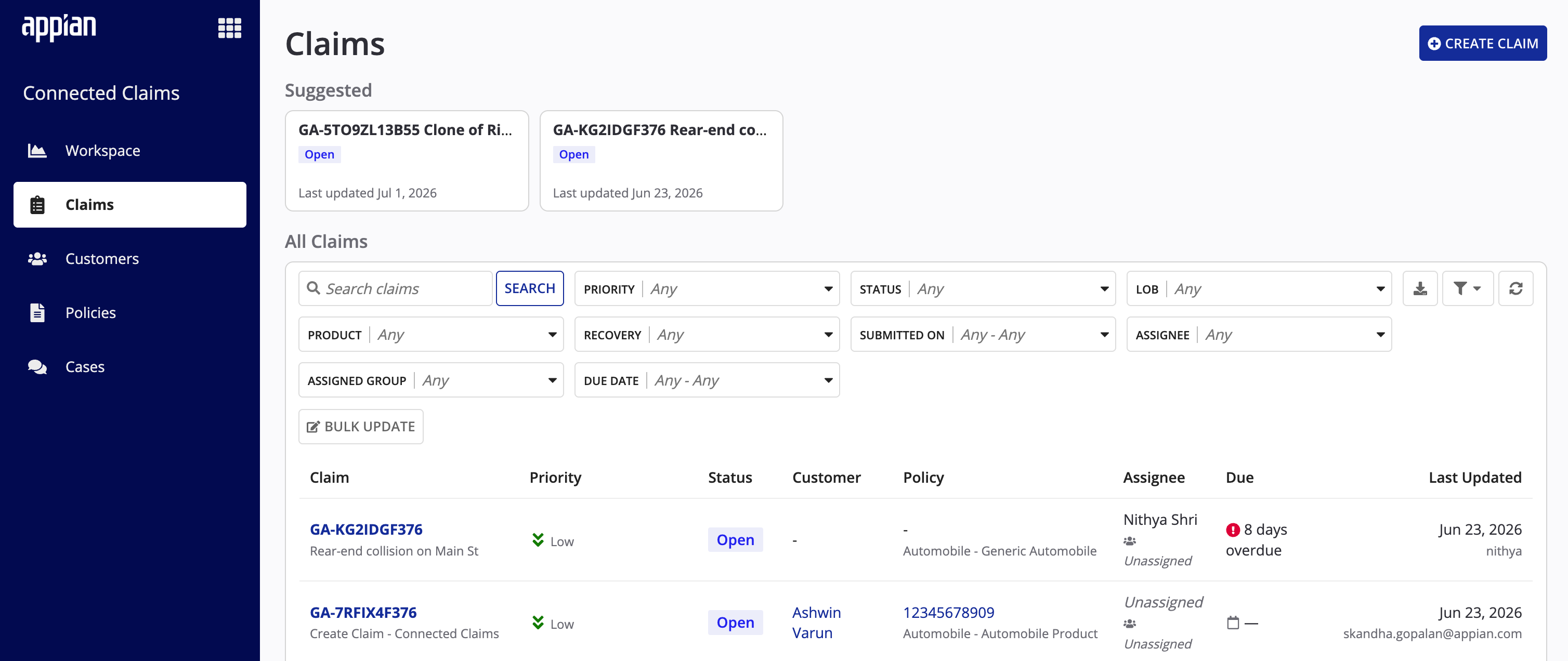This screenshot has height=661, width=1568.
Task: Expand the Priority filter dropdown
Action: click(707, 288)
